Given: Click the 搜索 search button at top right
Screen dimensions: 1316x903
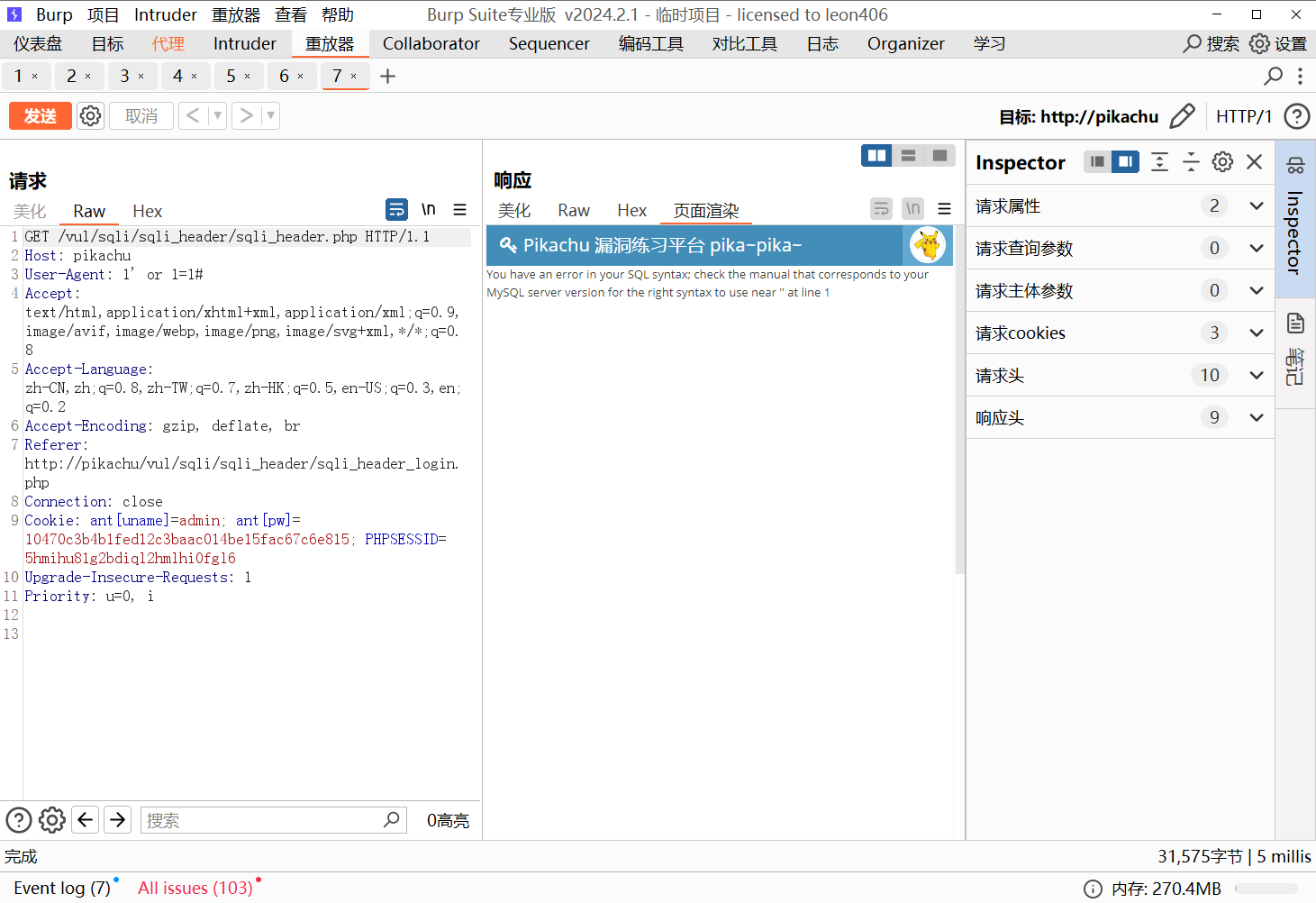Looking at the screenshot, I should (x=1211, y=44).
